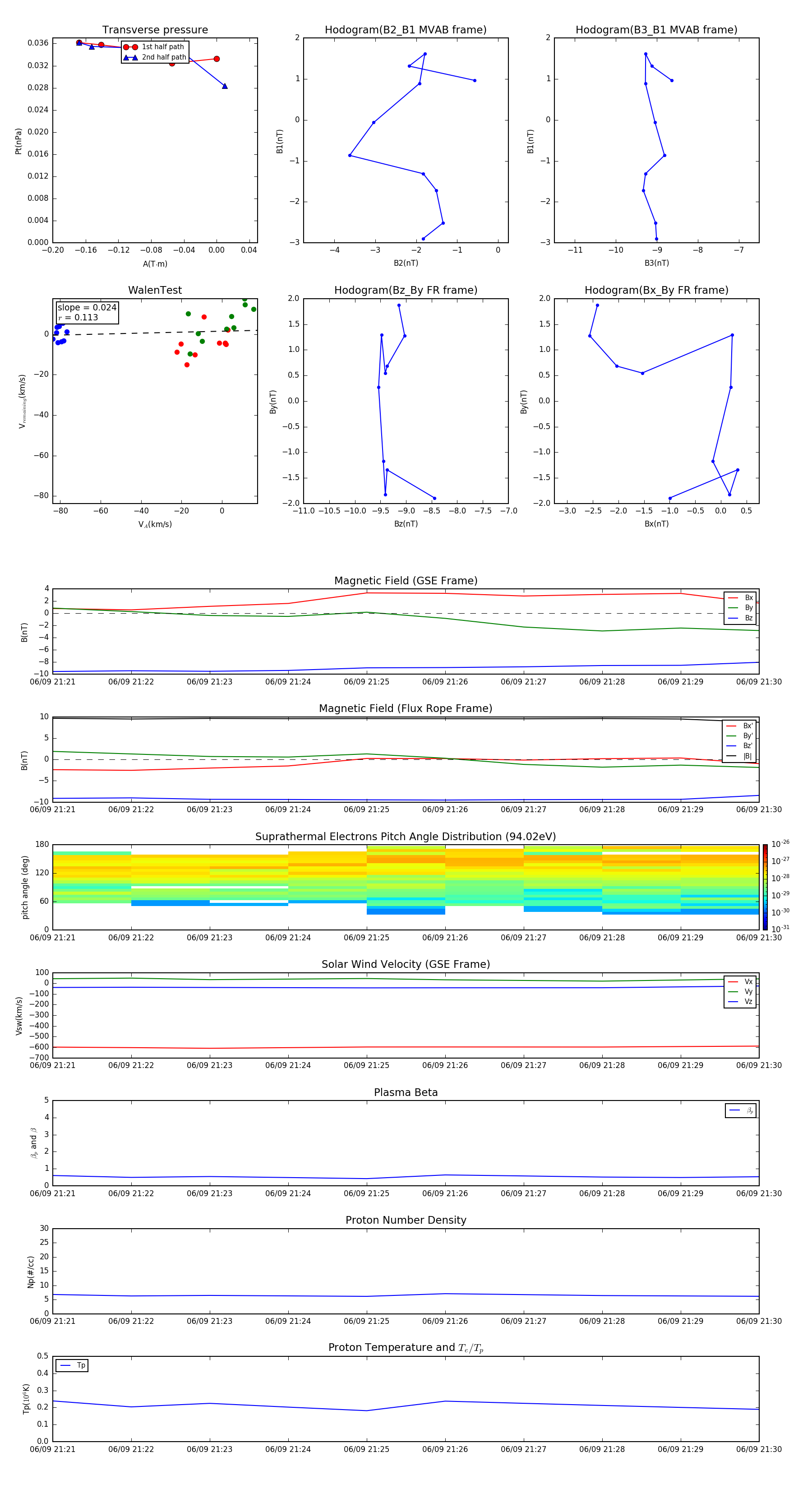
Task: Click the 'Np(#/cc)' y-axis label
Action: pos(31,1272)
